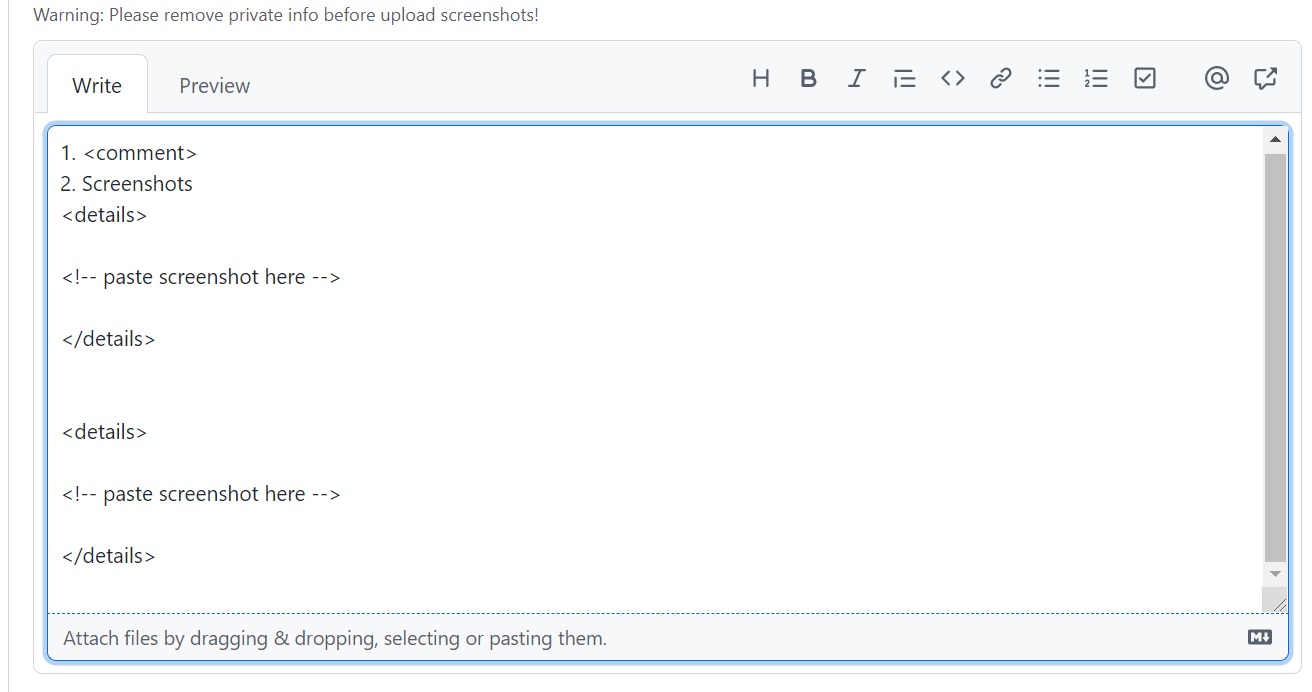Image resolution: width=1312 pixels, height=692 pixels.
Task: Insert a heading with the H icon
Action: pyautogui.click(x=760, y=78)
